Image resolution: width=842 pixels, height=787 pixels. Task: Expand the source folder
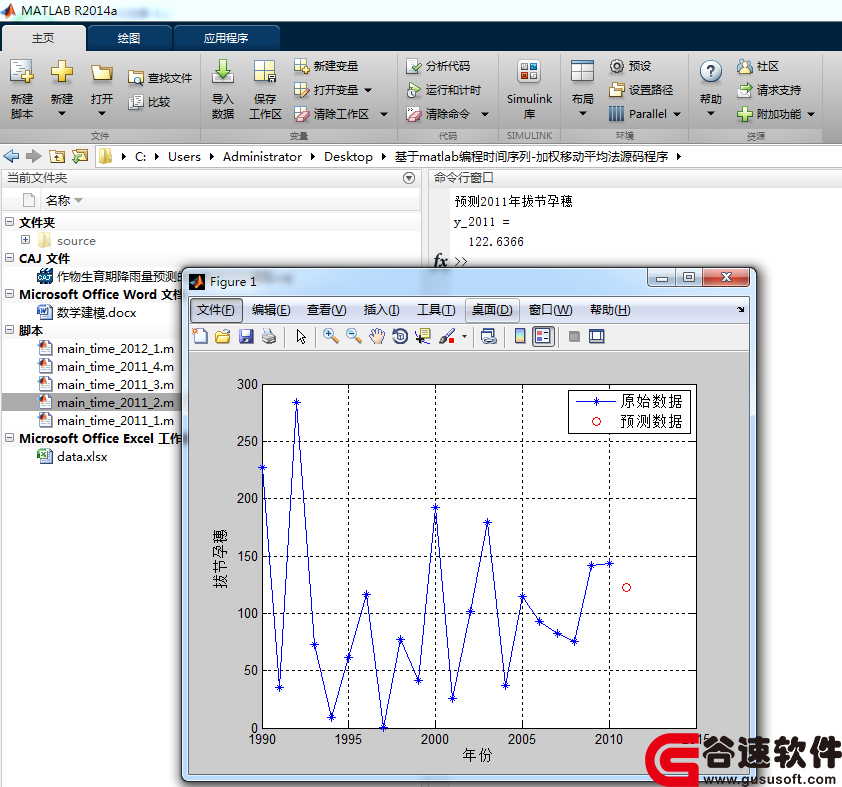tap(26, 240)
